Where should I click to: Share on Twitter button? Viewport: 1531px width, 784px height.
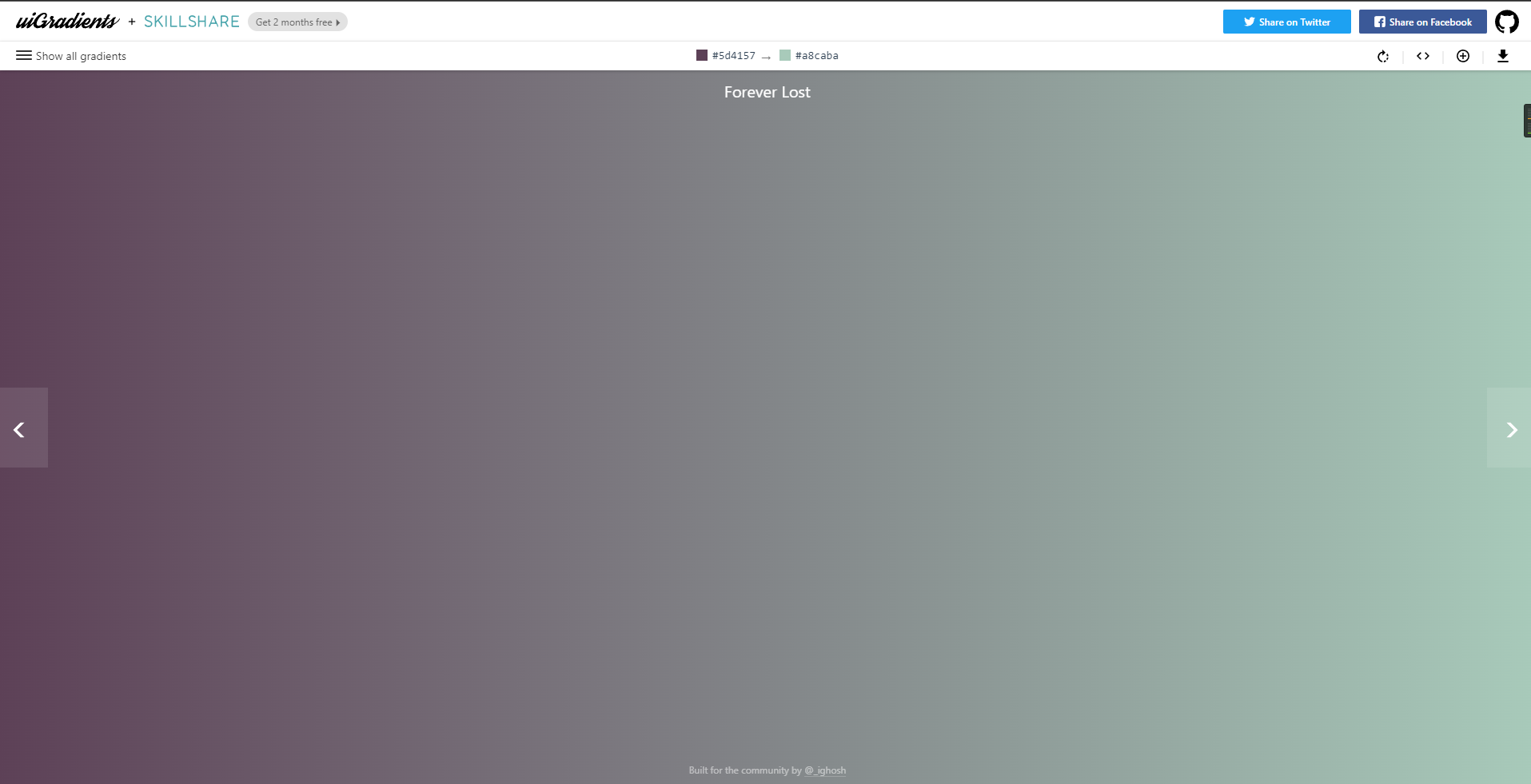click(x=1287, y=22)
